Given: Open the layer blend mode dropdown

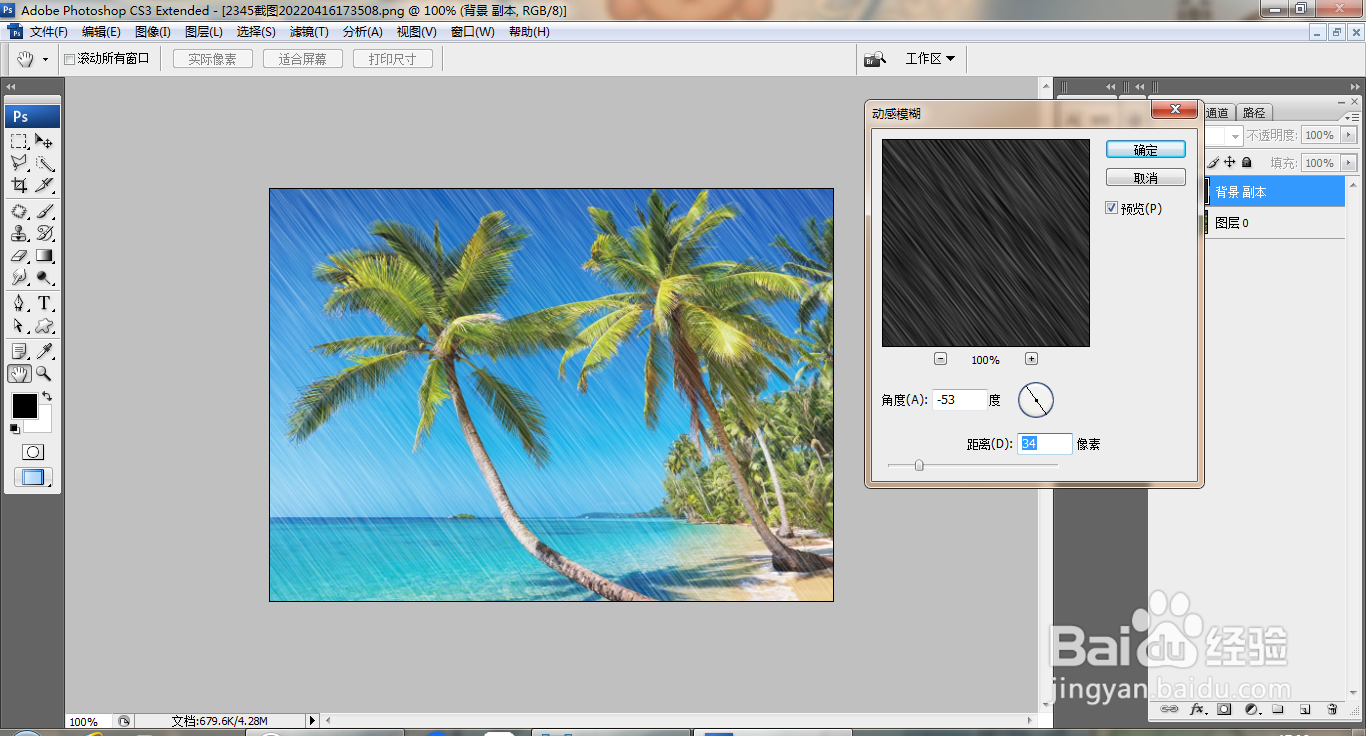Looking at the screenshot, I should pos(1236,135).
